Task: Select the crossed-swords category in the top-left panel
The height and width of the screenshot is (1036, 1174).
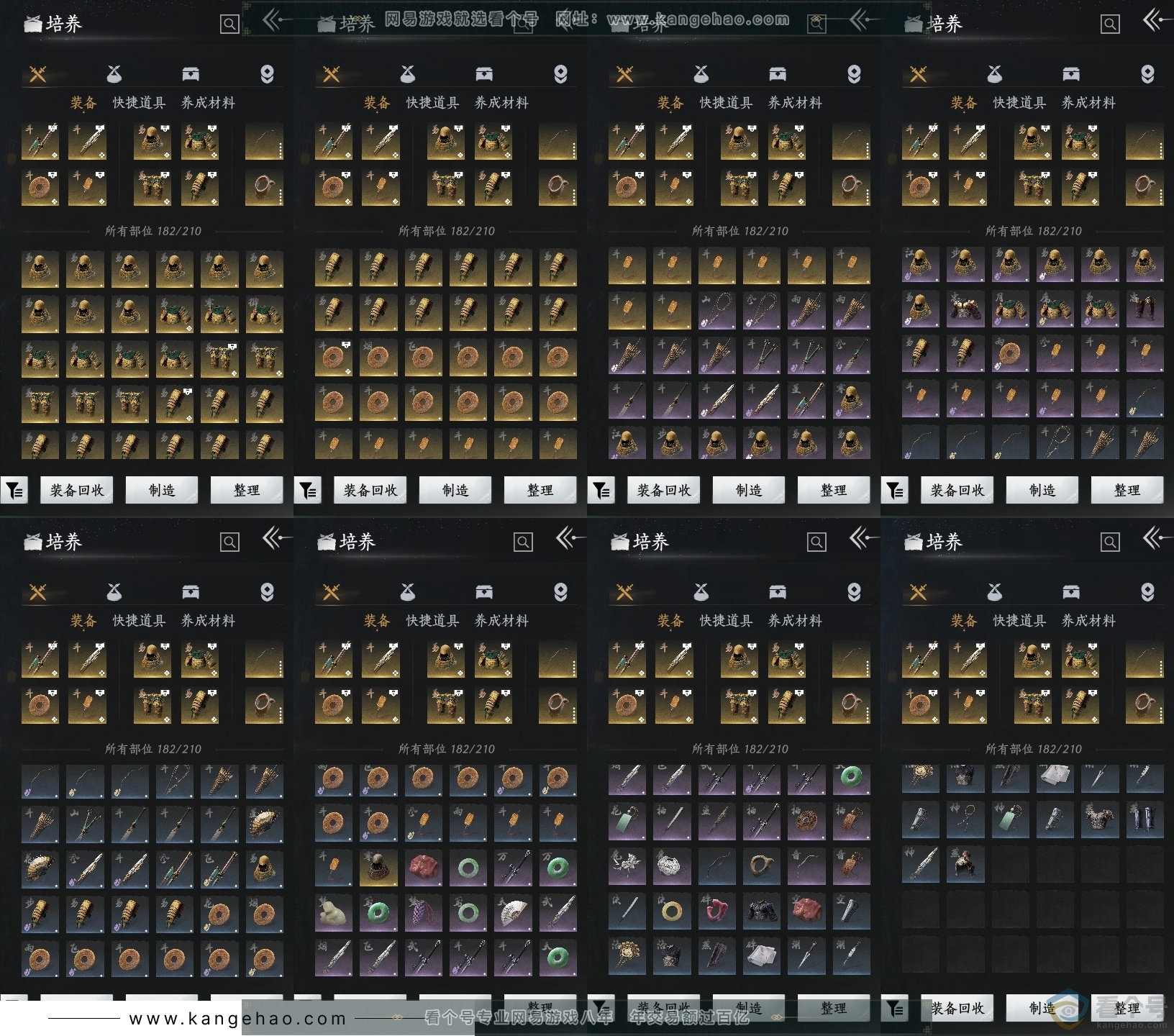Action: [37, 74]
